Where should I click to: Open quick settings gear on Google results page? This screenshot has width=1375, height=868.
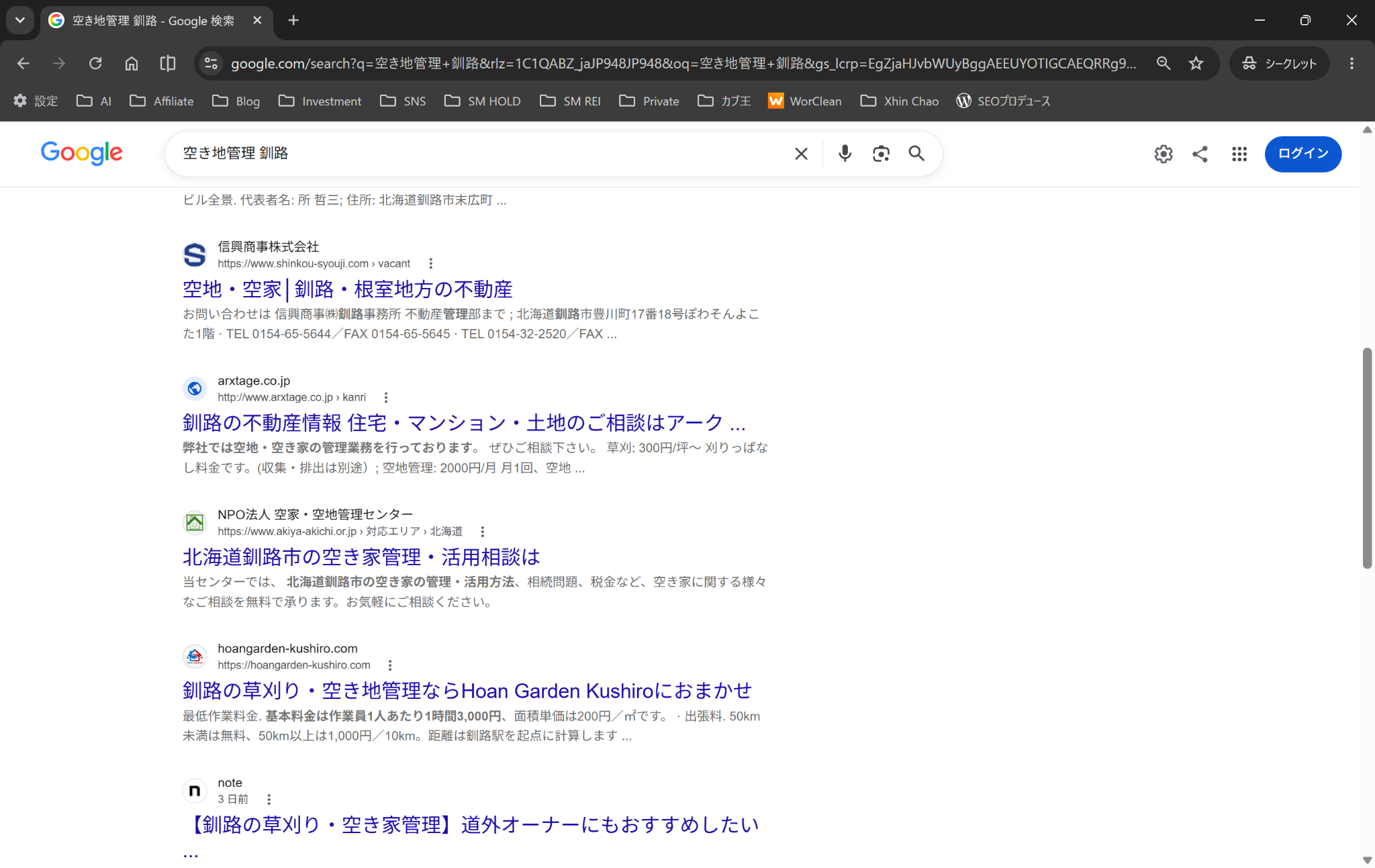(x=1164, y=154)
